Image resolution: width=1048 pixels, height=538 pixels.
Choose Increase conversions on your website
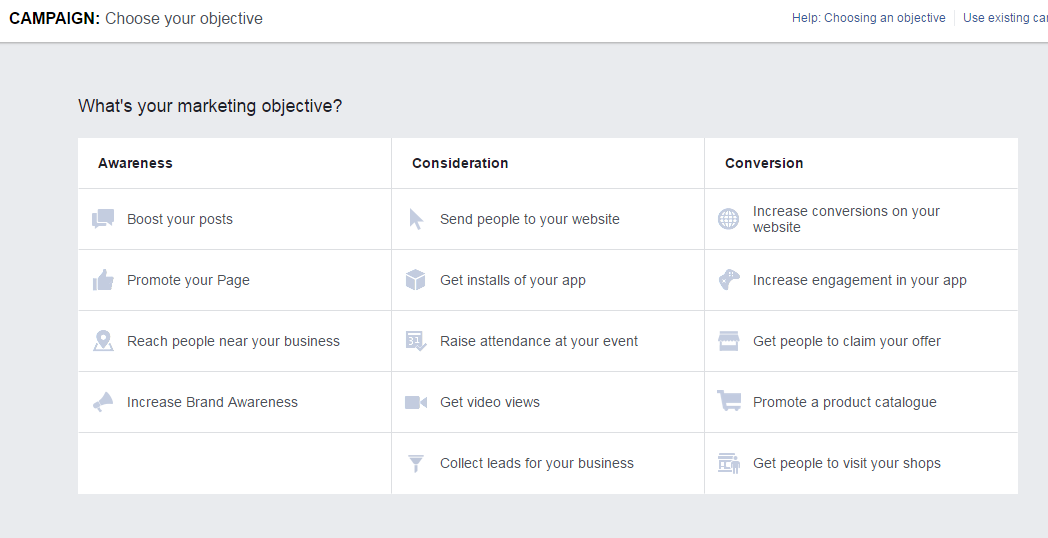tap(862, 219)
